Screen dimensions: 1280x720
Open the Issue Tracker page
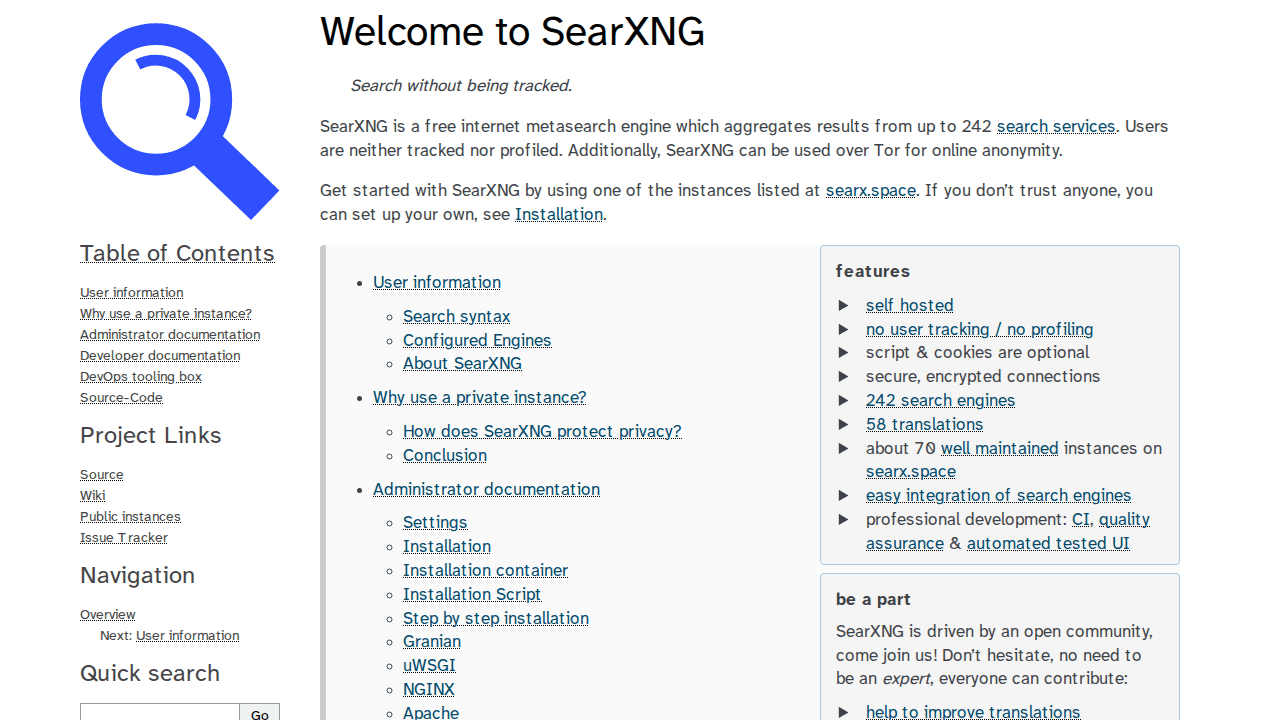123,537
